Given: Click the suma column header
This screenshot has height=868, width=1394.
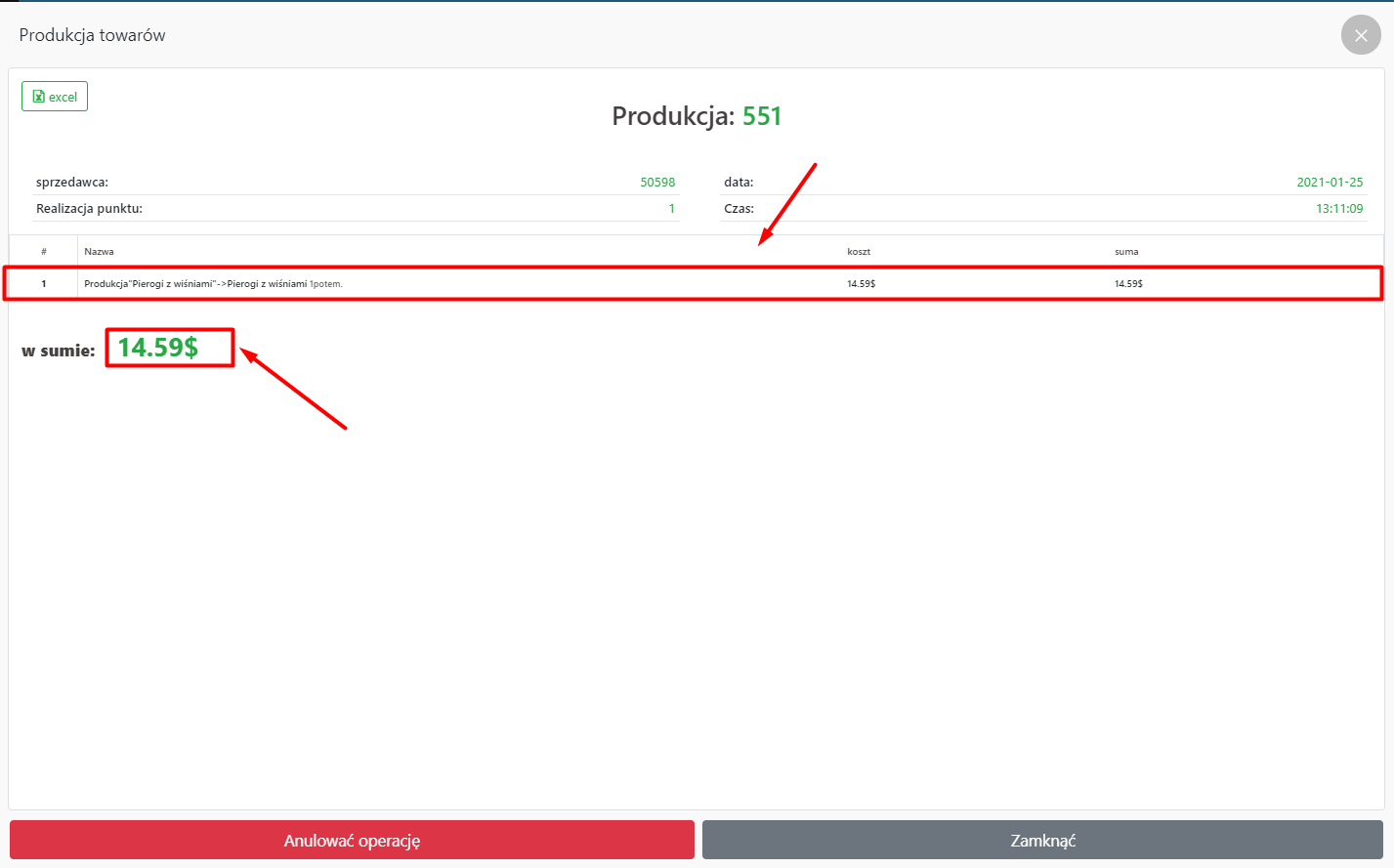Looking at the screenshot, I should pos(1126,252).
